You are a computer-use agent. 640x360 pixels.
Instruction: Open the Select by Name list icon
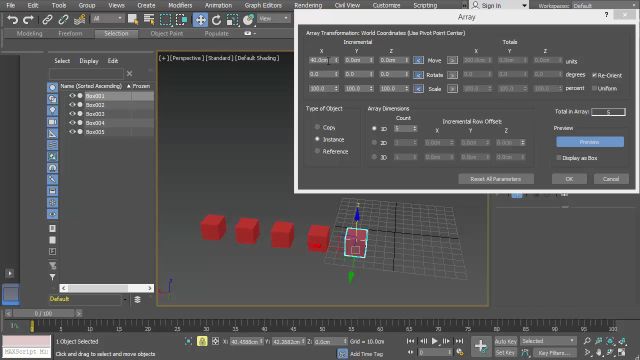tap(149, 19)
